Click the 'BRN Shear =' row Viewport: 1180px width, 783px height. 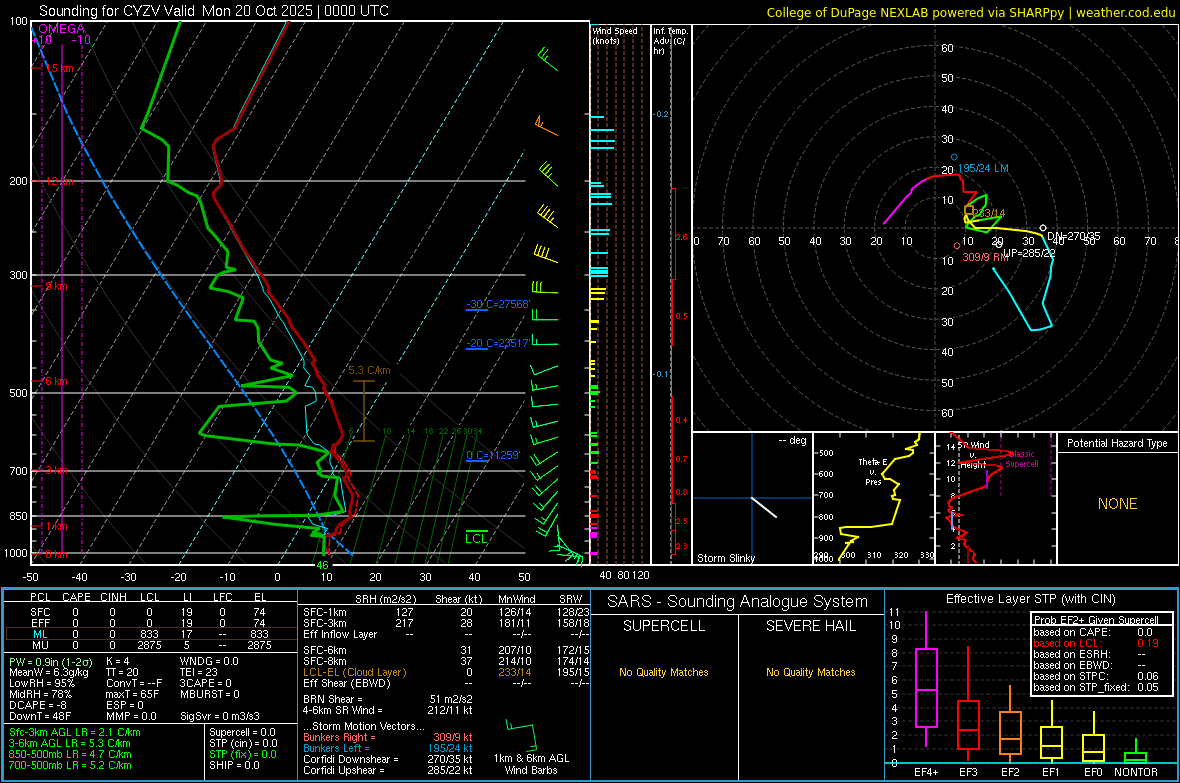(388, 699)
